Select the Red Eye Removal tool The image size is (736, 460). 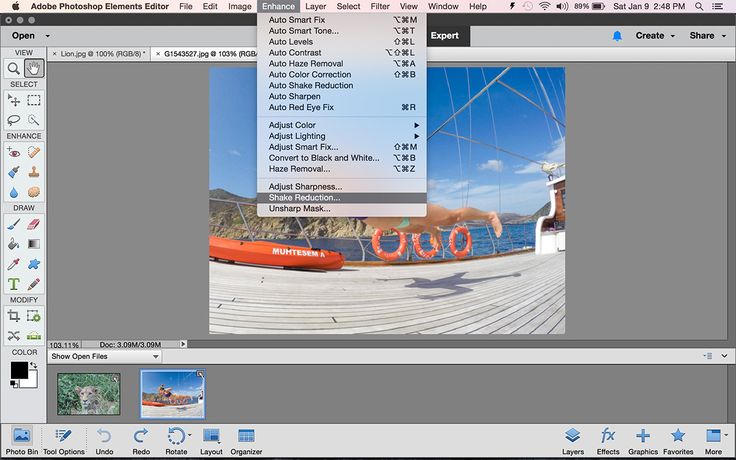point(14,152)
